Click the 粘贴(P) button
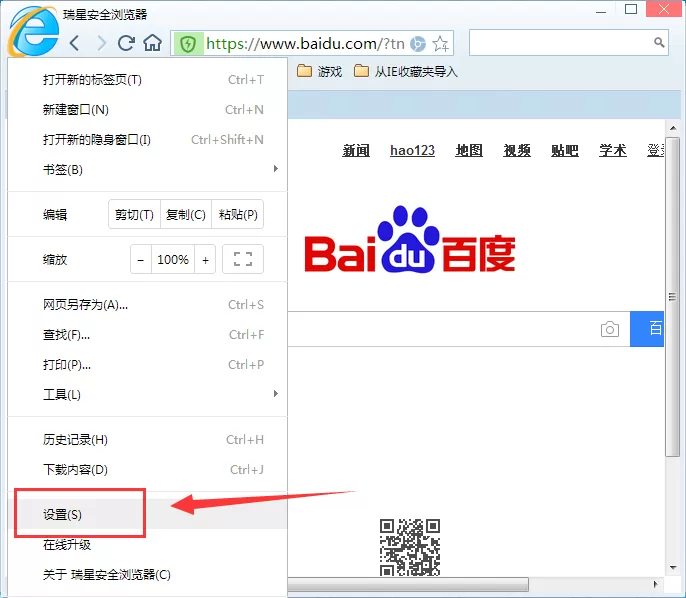 coord(238,214)
